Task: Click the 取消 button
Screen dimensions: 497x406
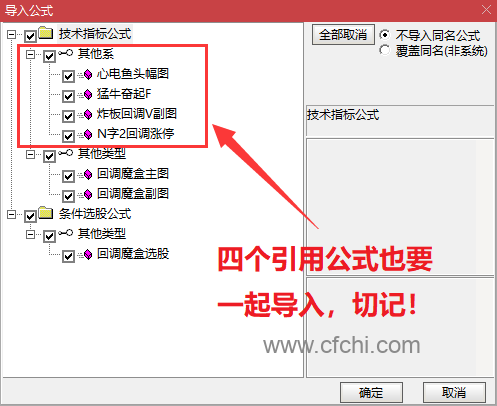Action: pyautogui.click(x=454, y=392)
